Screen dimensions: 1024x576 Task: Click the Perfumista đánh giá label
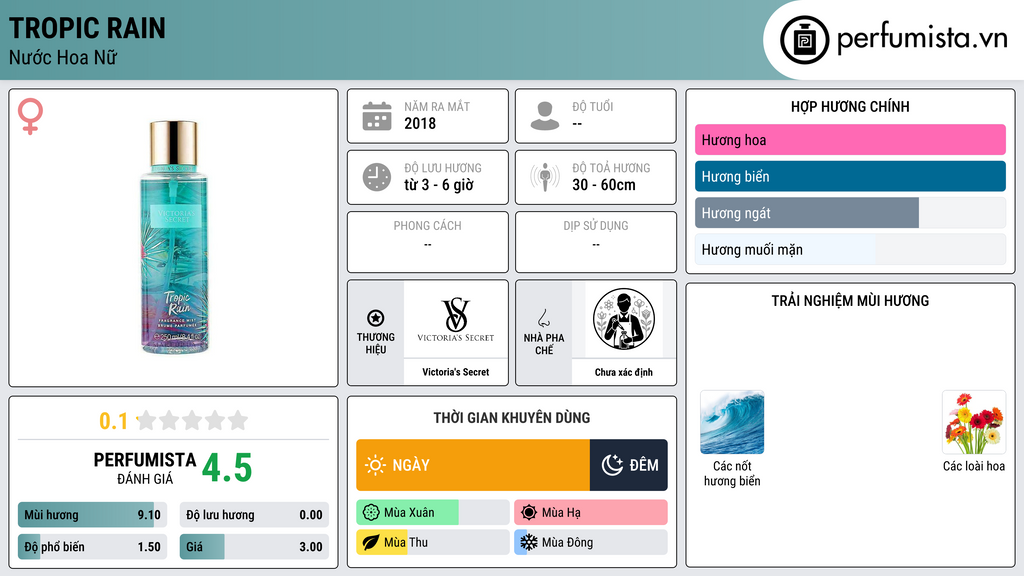[x=145, y=468]
